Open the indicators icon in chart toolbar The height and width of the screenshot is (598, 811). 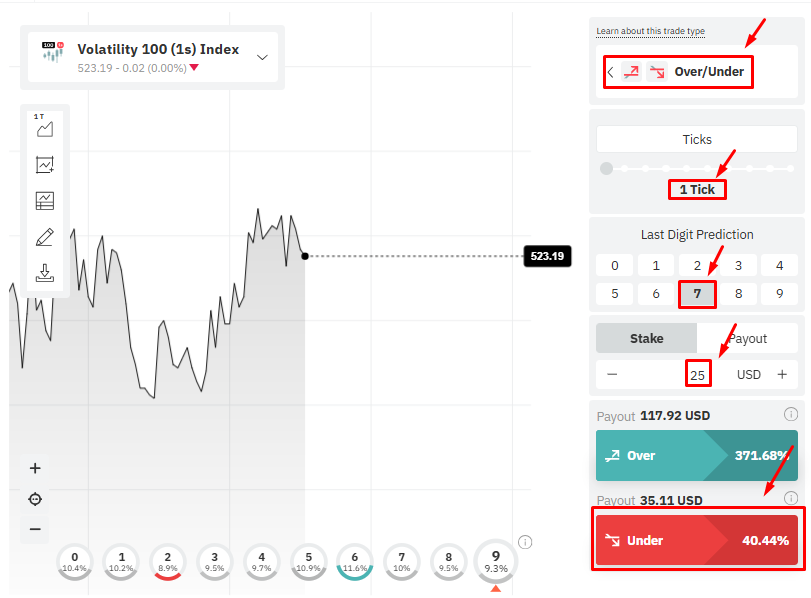click(44, 165)
